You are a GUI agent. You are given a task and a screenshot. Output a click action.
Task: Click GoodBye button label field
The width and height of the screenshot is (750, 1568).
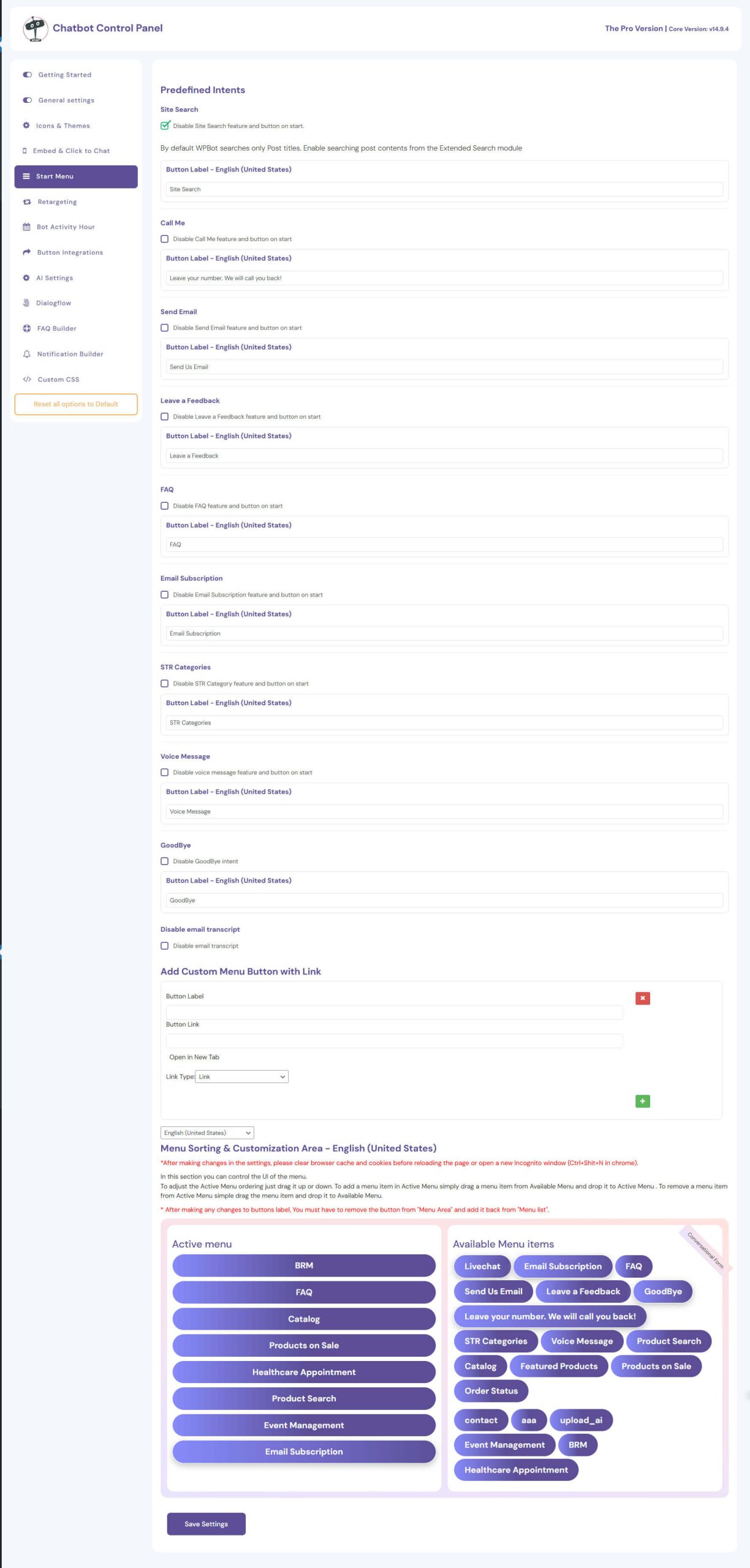coord(444,901)
